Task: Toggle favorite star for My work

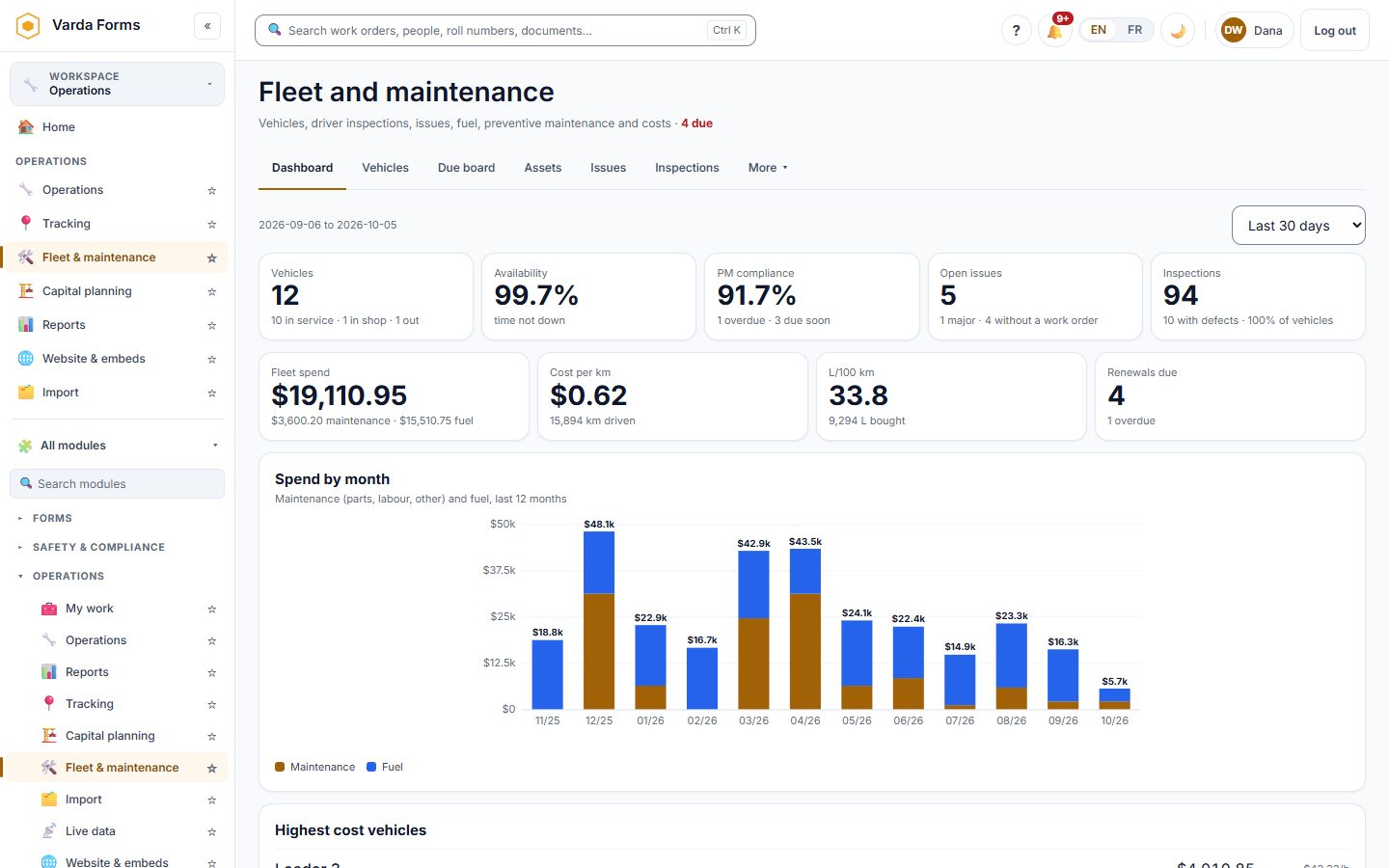Action: 212,609
